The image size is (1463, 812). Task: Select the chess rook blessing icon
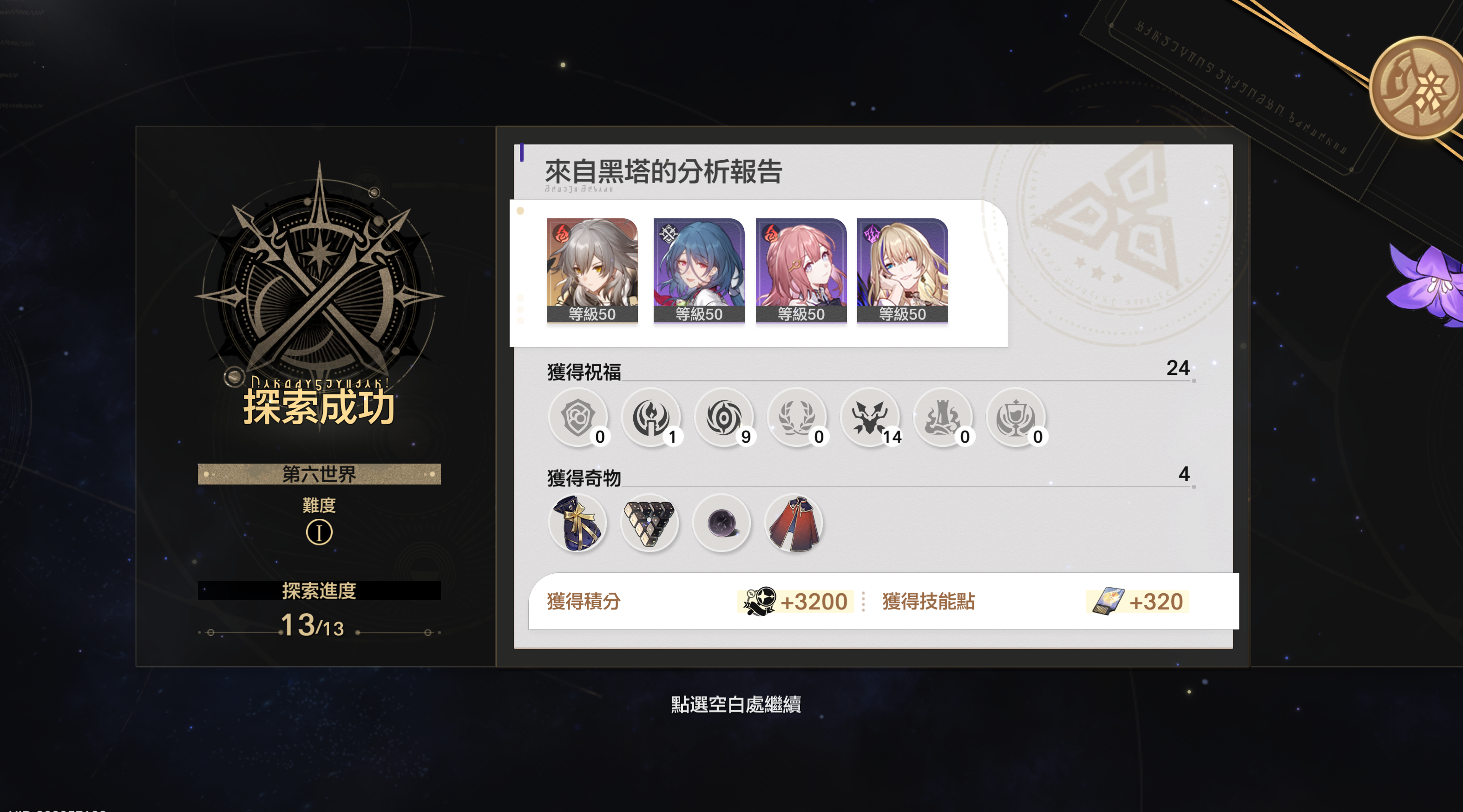point(943,417)
